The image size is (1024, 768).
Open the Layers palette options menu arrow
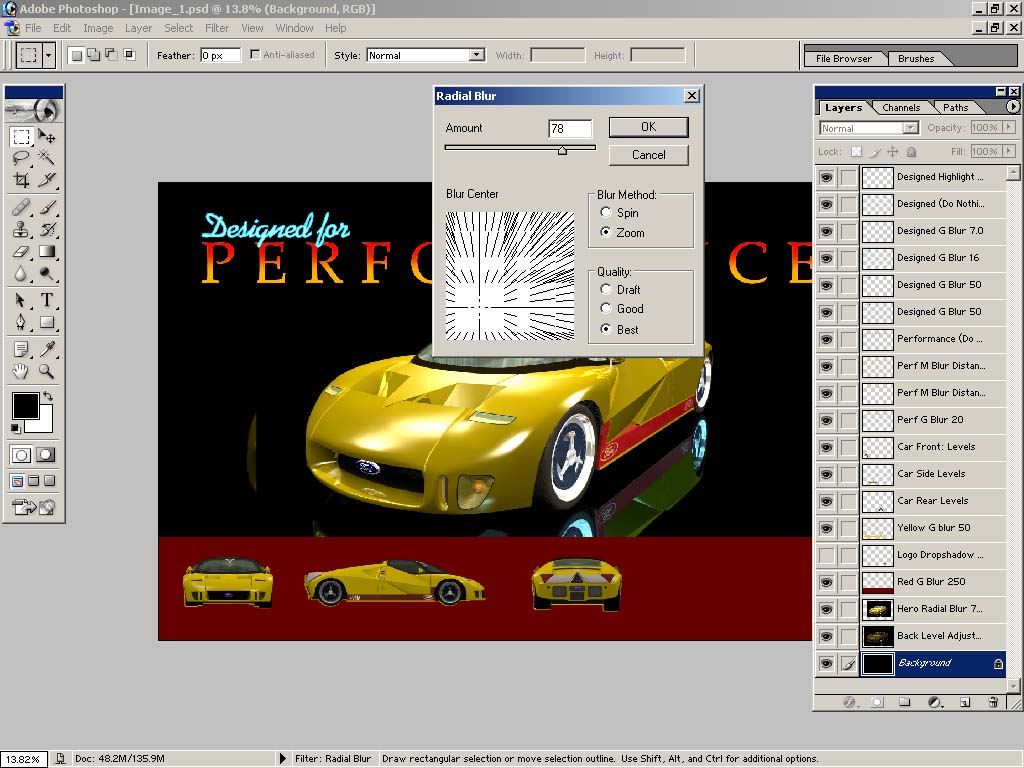point(1012,107)
